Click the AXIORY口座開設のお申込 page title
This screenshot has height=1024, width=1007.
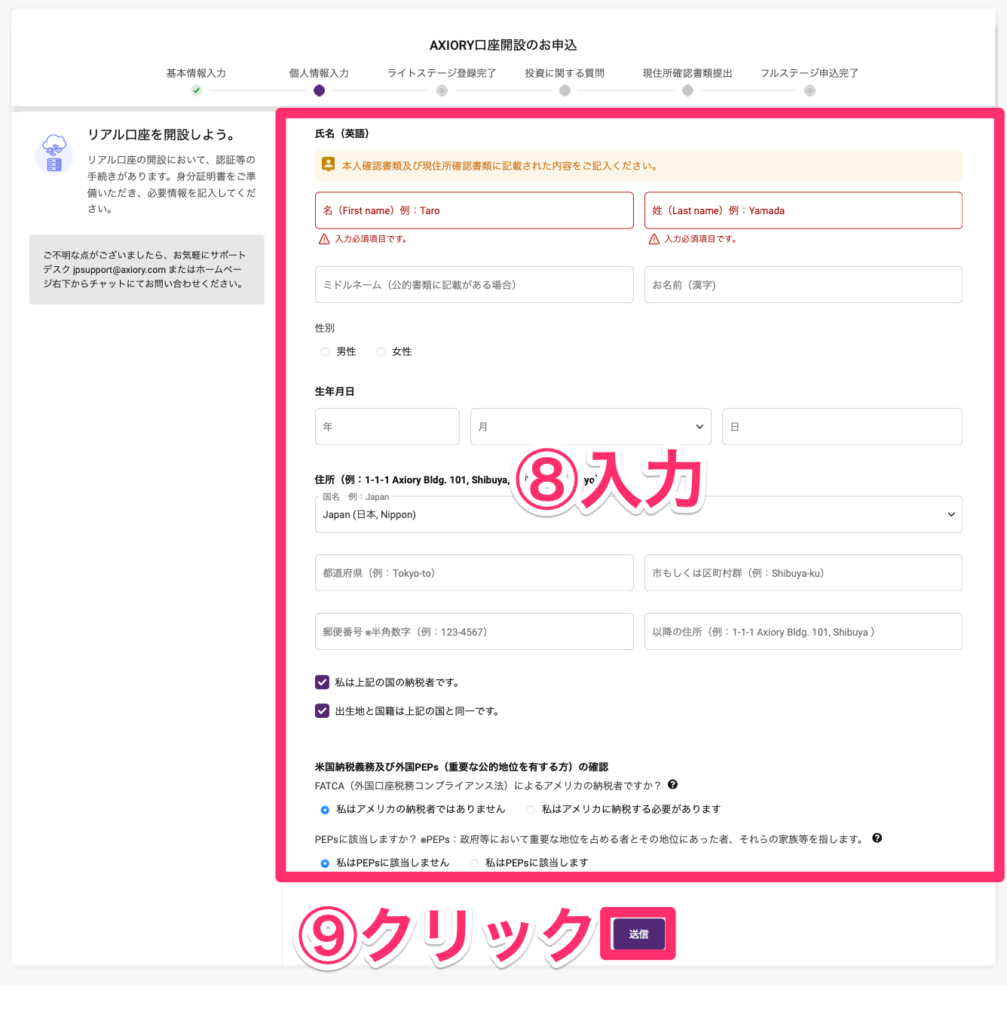[503, 45]
